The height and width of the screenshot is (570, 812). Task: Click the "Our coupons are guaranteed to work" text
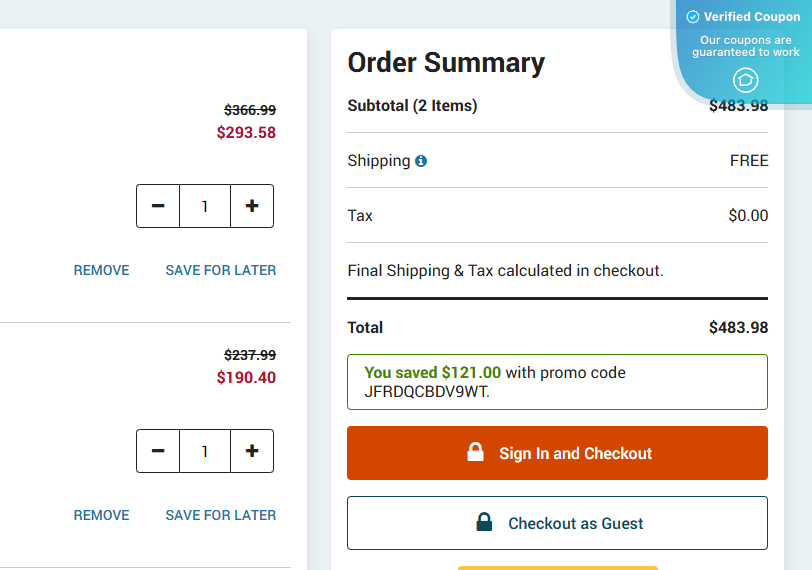click(746, 46)
